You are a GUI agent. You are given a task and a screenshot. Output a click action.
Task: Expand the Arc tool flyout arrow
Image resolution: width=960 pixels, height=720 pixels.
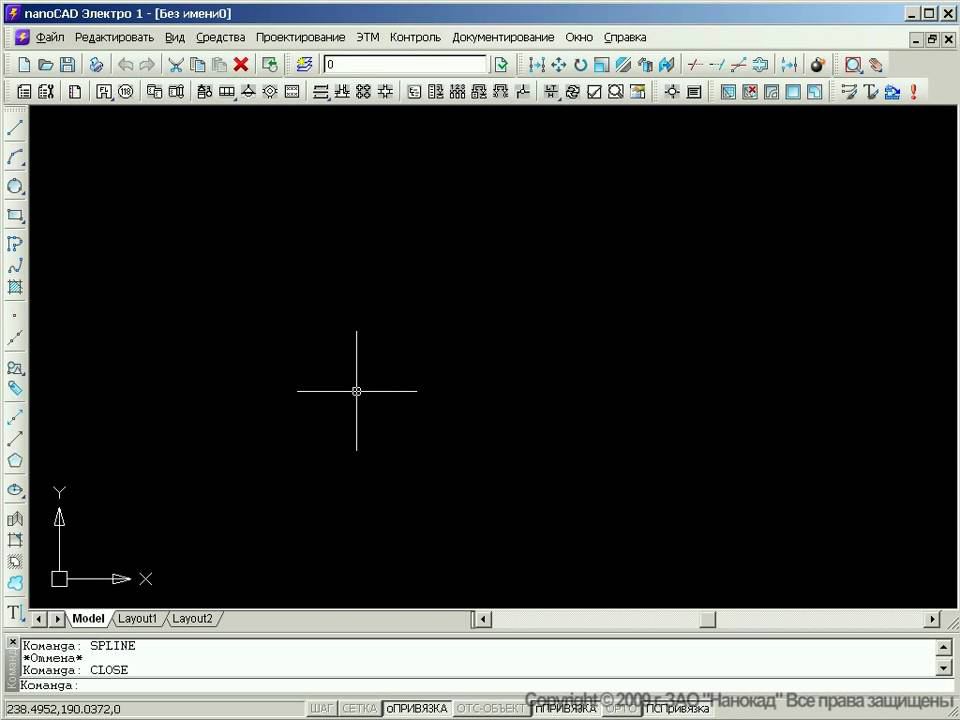point(23,165)
